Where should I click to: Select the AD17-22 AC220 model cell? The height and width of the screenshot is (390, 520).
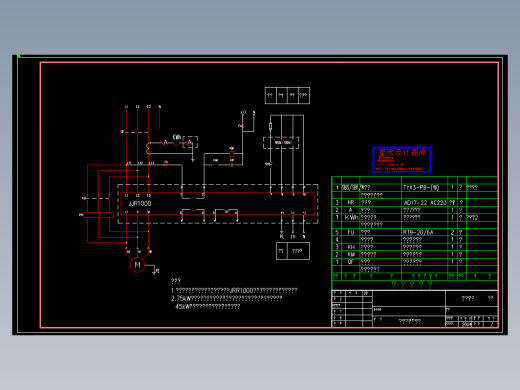point(425,203)
